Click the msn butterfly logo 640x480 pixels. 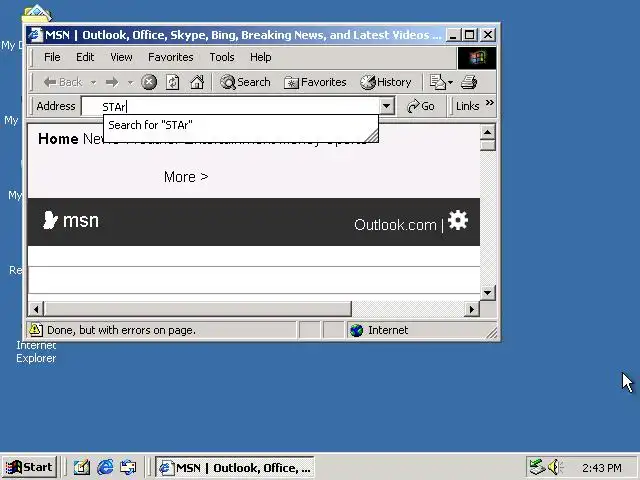tap(71, 220)
